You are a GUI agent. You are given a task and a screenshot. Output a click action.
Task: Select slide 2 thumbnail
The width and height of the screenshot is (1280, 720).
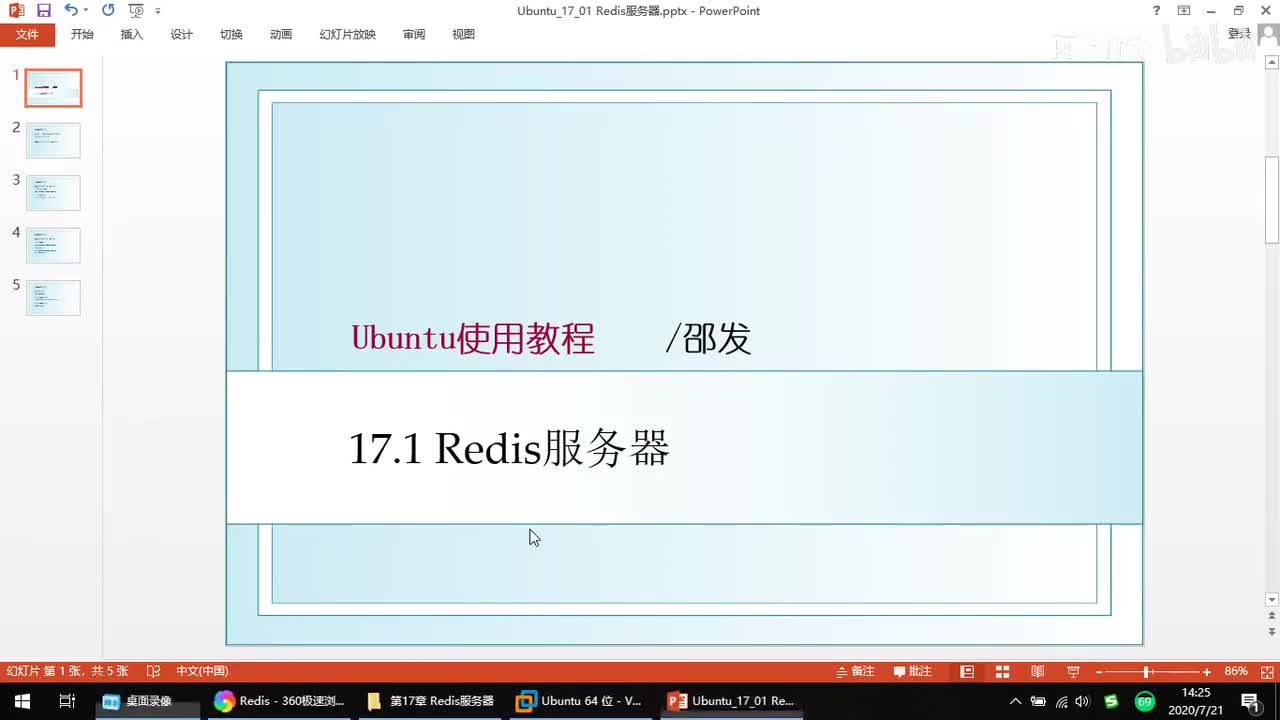pyautogui.click(x=53, y=140)
